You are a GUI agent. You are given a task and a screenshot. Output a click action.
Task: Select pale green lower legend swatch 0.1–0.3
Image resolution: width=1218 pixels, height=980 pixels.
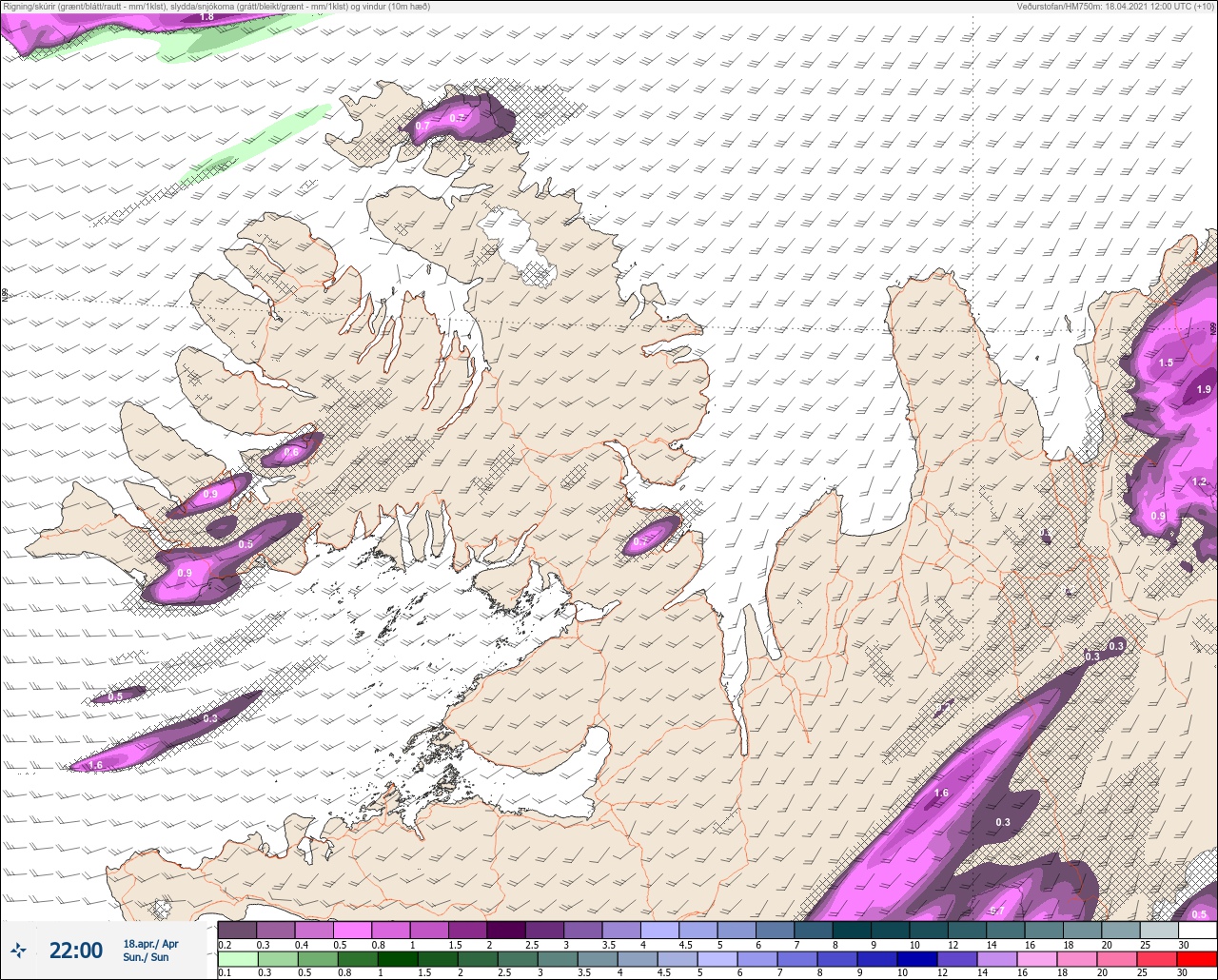coord(237,958)
